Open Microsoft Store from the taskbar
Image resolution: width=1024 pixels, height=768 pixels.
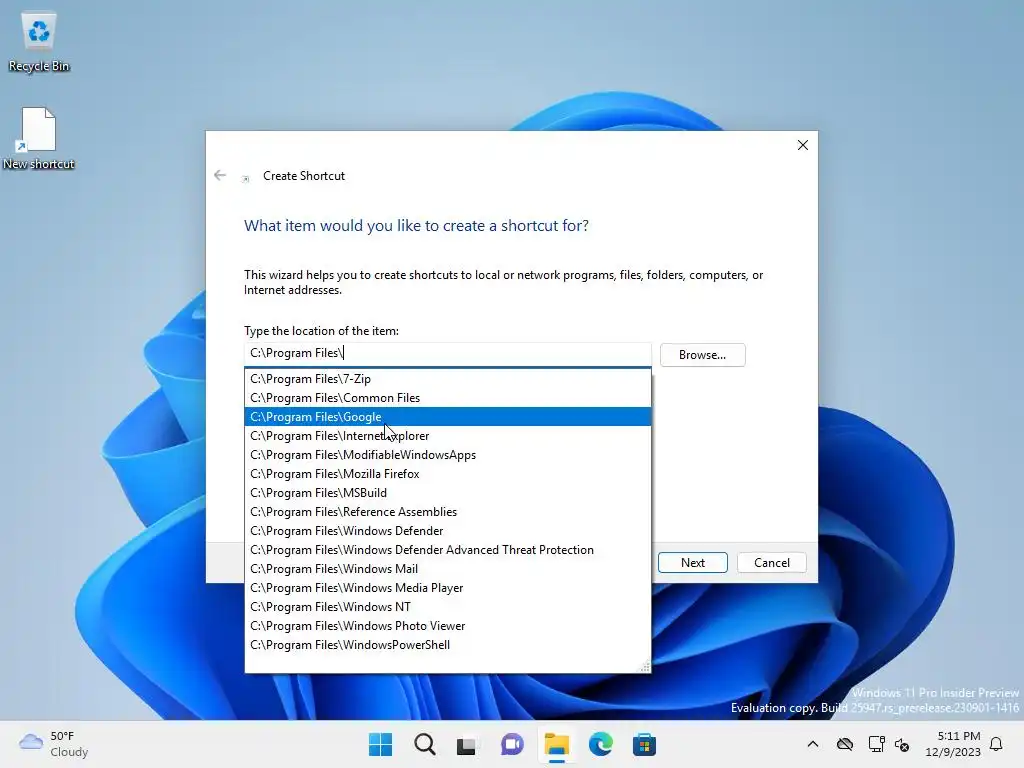tap(644, 744)
